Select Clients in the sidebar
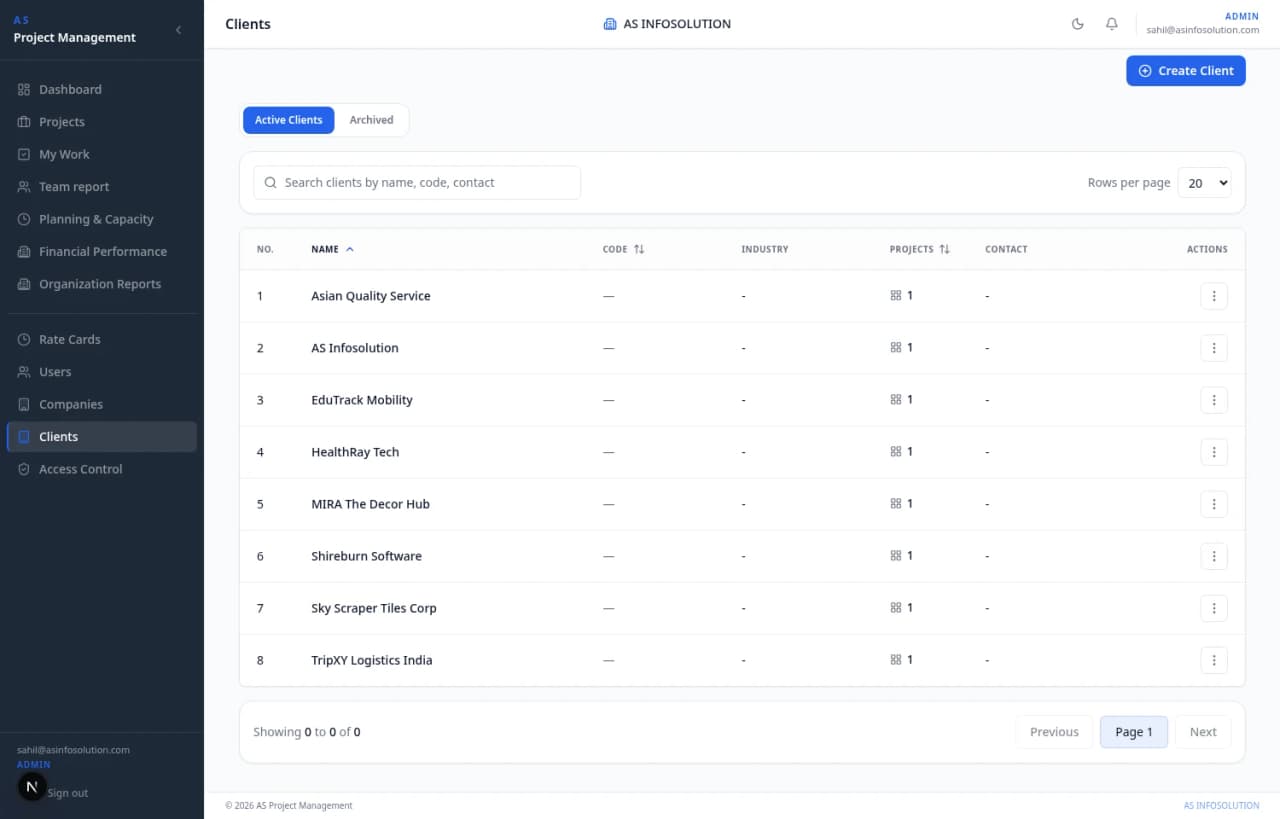The width and height of the screenshot is (1280, 819). point(101,437)
